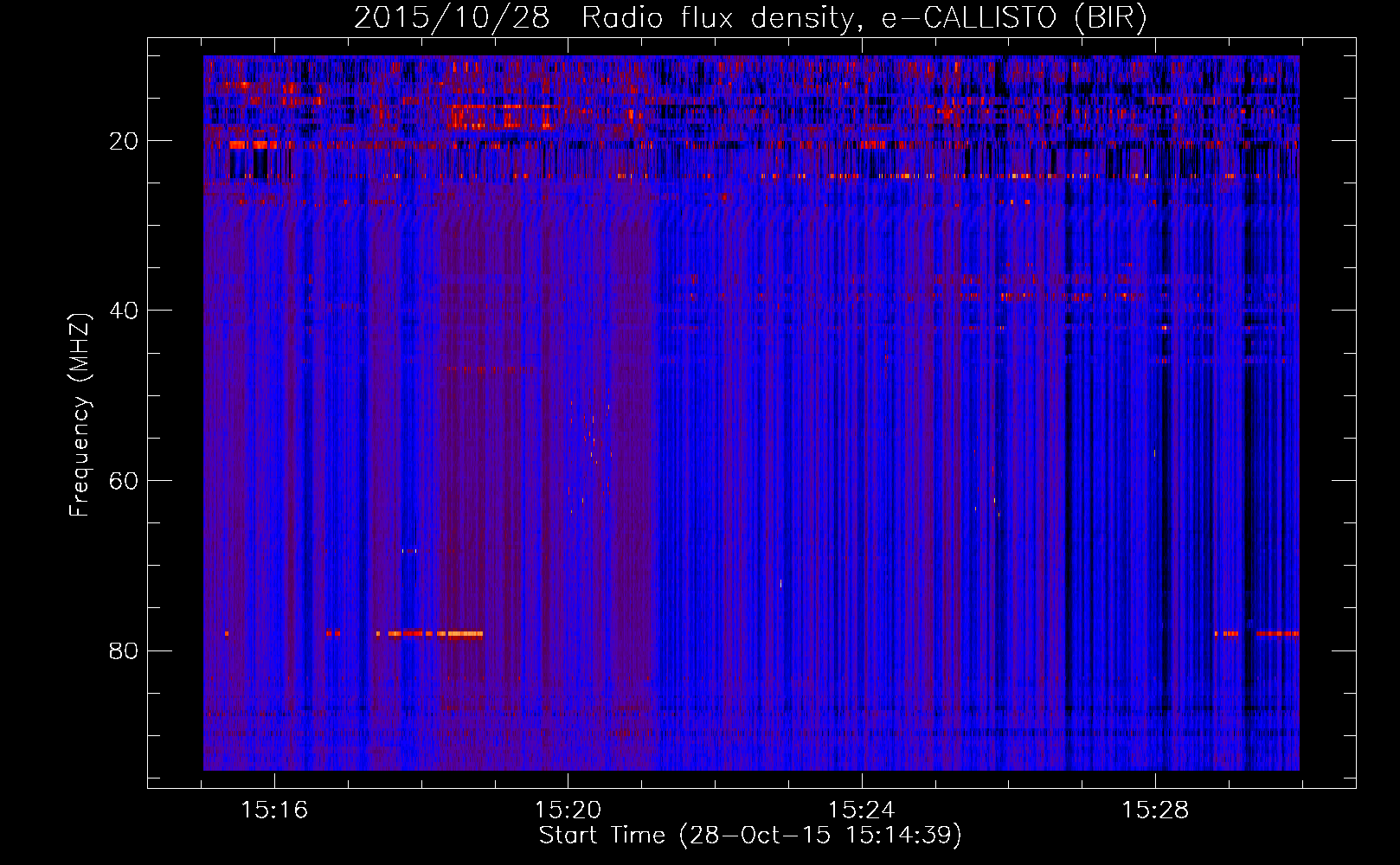Select the 15:16 time tick label
Image resolution: width=1400 pixels, height=865 pixels.
(274, 811)
